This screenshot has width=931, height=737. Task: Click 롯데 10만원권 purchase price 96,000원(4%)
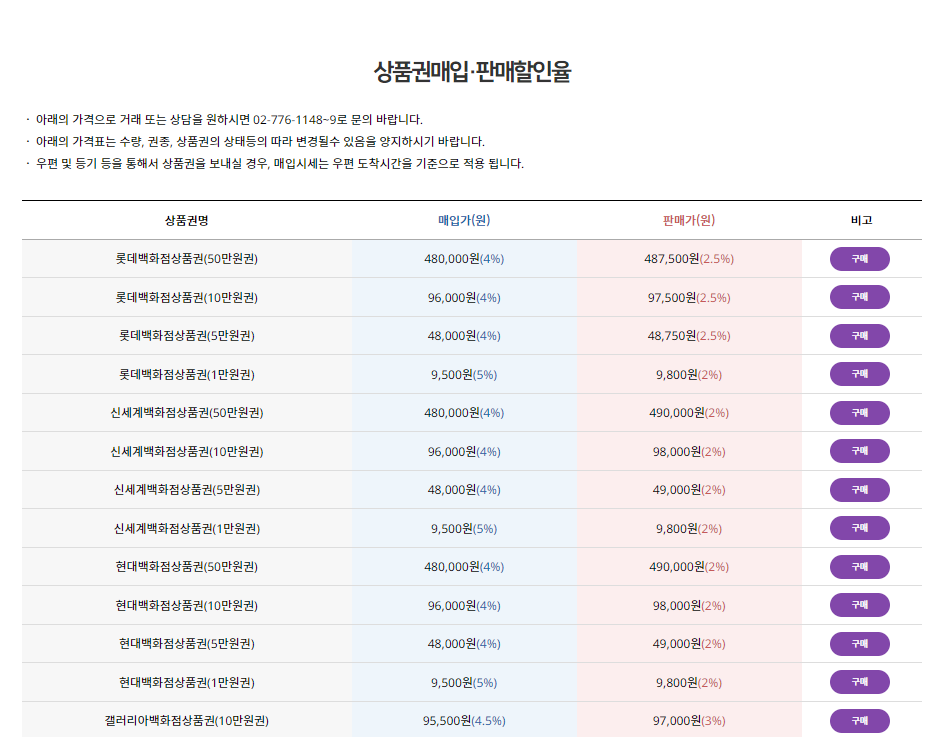coord(464,298)
